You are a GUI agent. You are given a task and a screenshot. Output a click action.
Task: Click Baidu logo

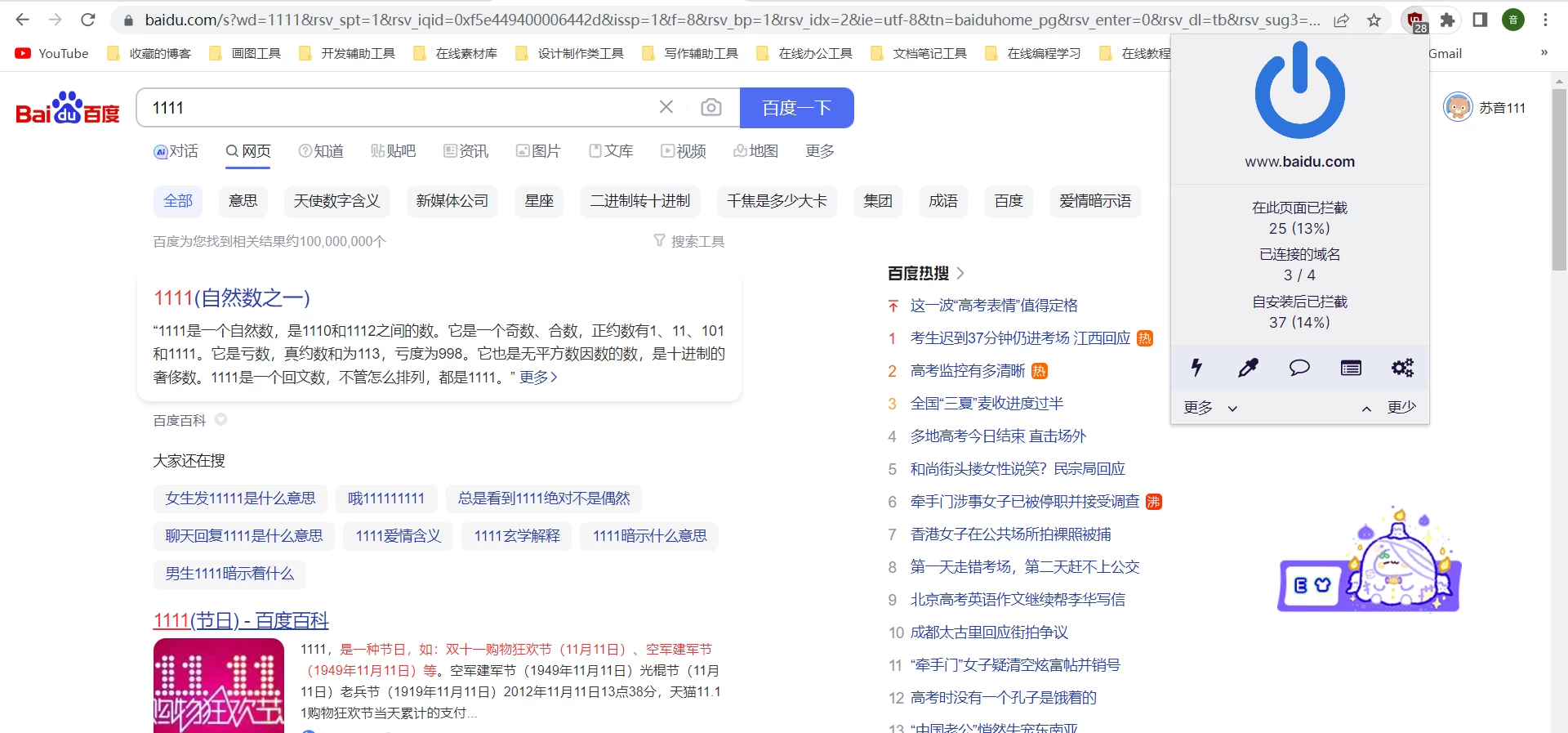pyautogui.click(x=68, y=108)
